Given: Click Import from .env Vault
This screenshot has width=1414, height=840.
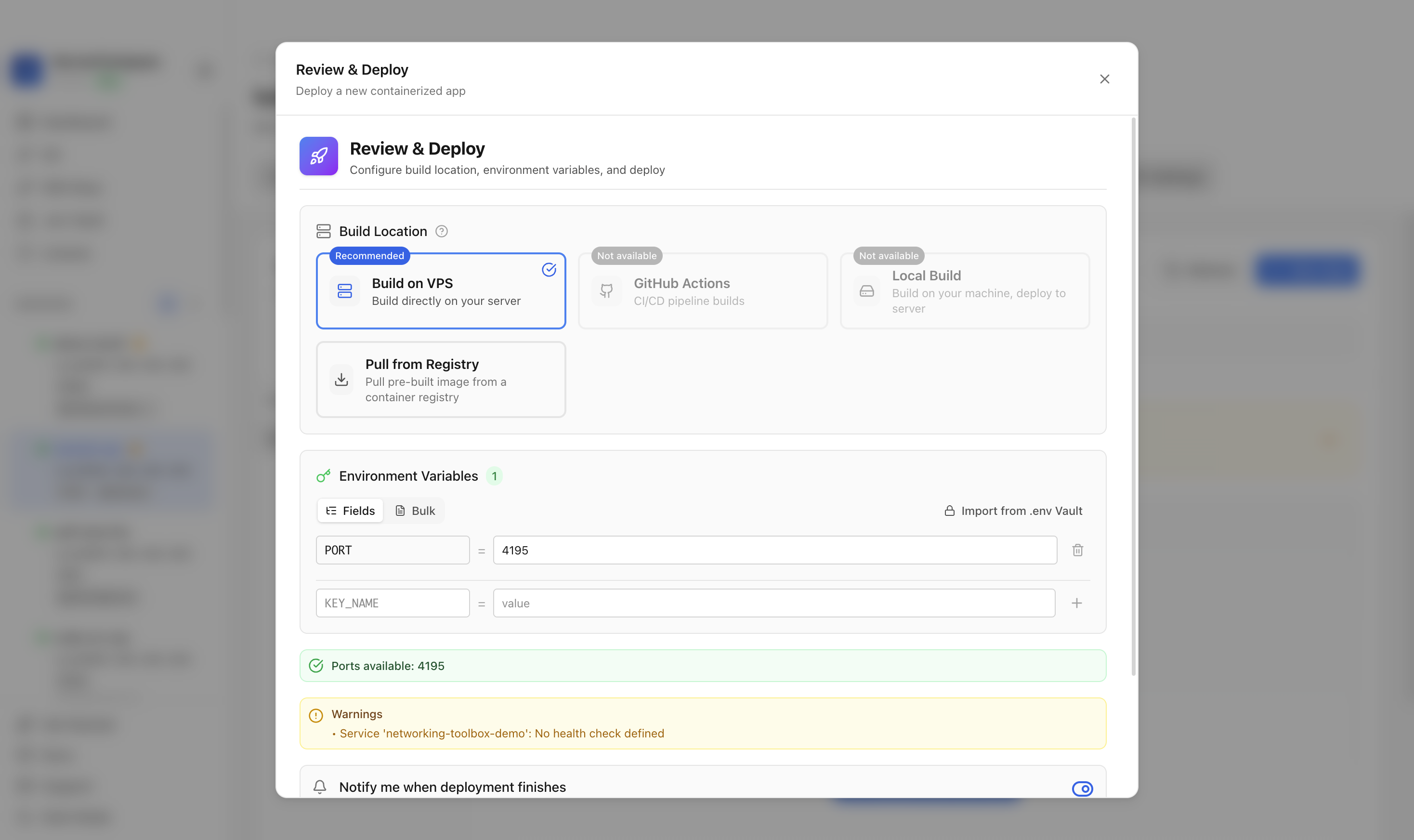Looking at the screenshot, I should (1013, 511).
